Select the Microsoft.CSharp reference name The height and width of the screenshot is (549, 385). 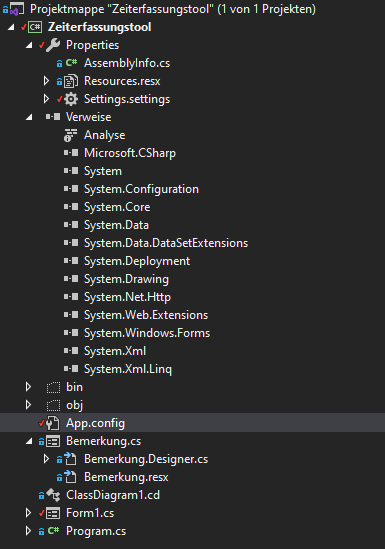click(x=130, y=153)
